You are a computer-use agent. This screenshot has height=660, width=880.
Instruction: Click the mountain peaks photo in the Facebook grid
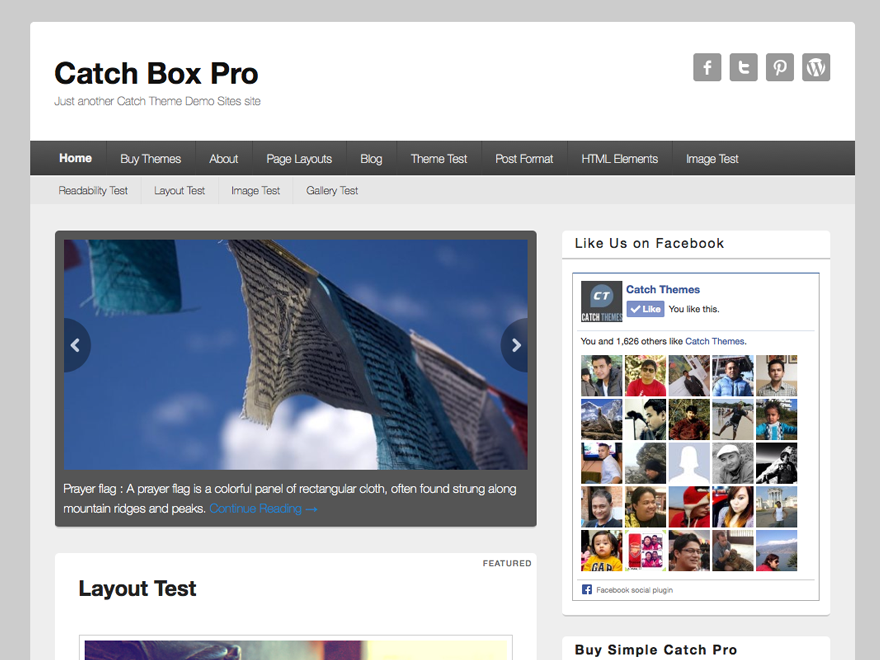pyautogui.click(x=601, y=420)
